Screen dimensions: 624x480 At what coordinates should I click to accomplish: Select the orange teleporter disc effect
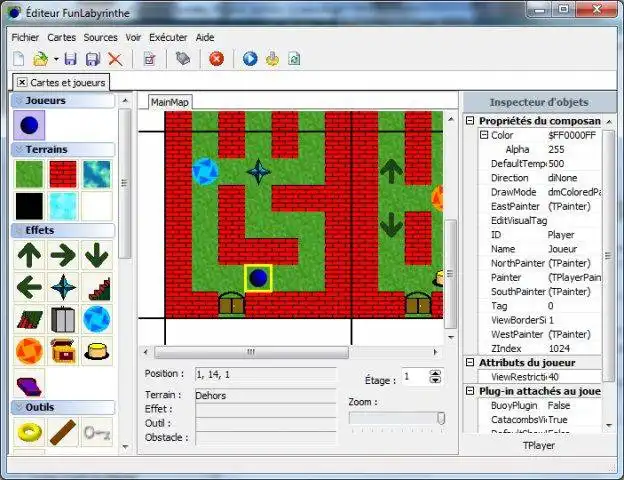(x=29, y=351)
